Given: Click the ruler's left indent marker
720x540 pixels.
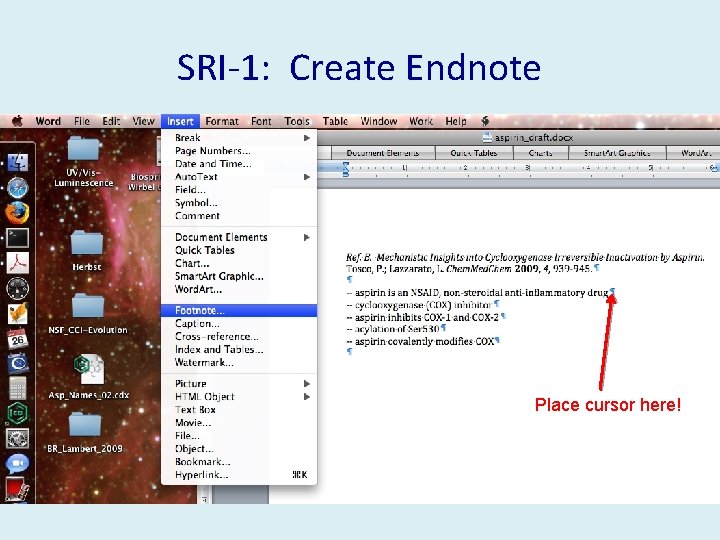Looking at the screenshot, I should click(346, 170).
